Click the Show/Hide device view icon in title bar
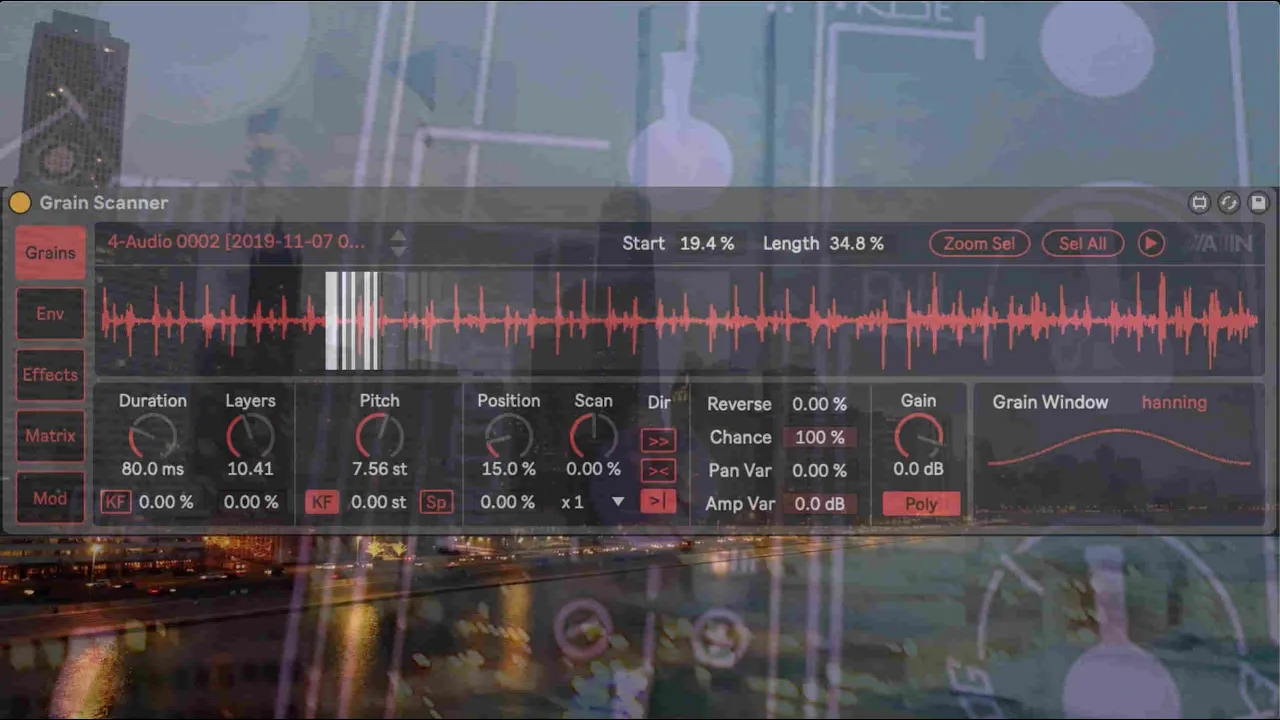Screen dimensions: 1280x720 (1199, 203)
